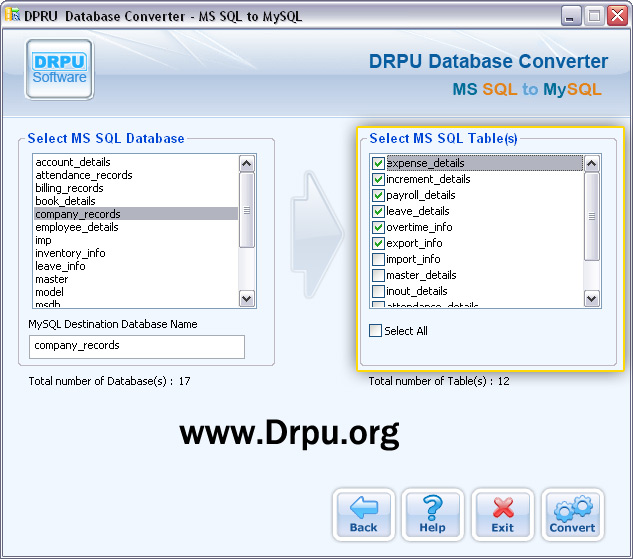Click the table list scrollbar thumb
Viewport: 633px width, 559px height.
tap(592, 217)
